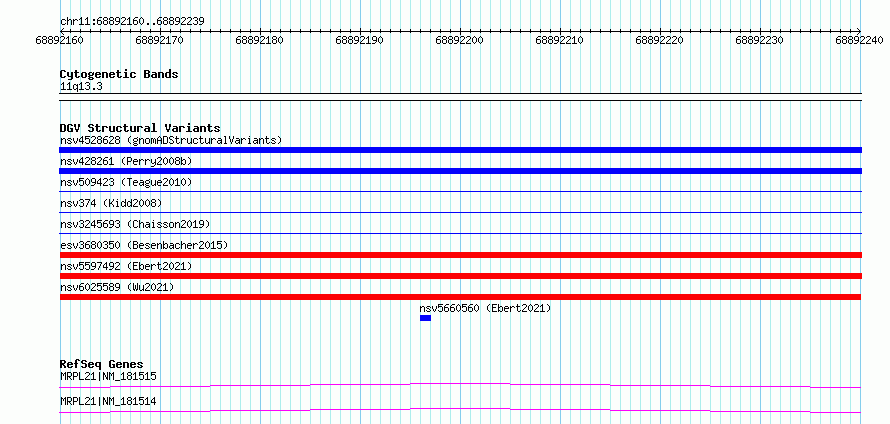
Task: Click ruler position 68892160
Action: [60, 40]
